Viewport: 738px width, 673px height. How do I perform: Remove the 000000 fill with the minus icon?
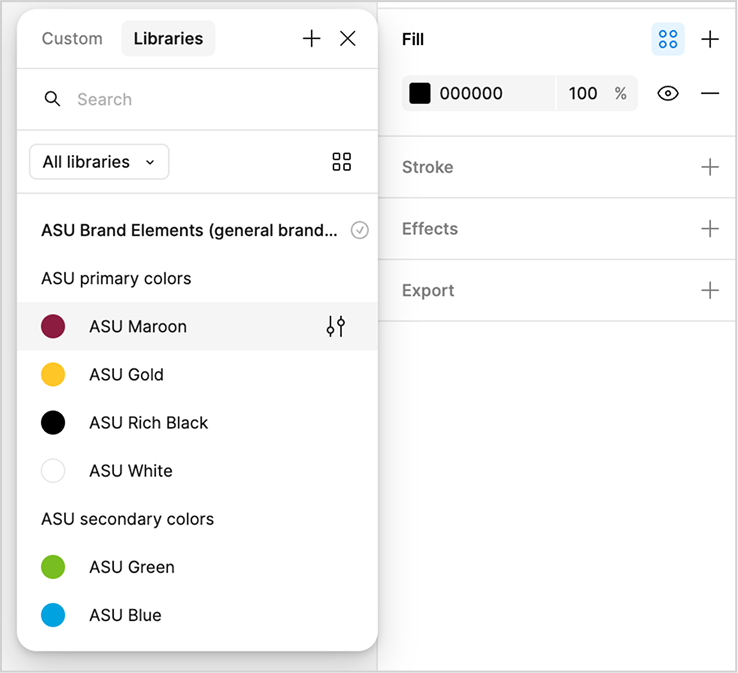coord(710,94)
